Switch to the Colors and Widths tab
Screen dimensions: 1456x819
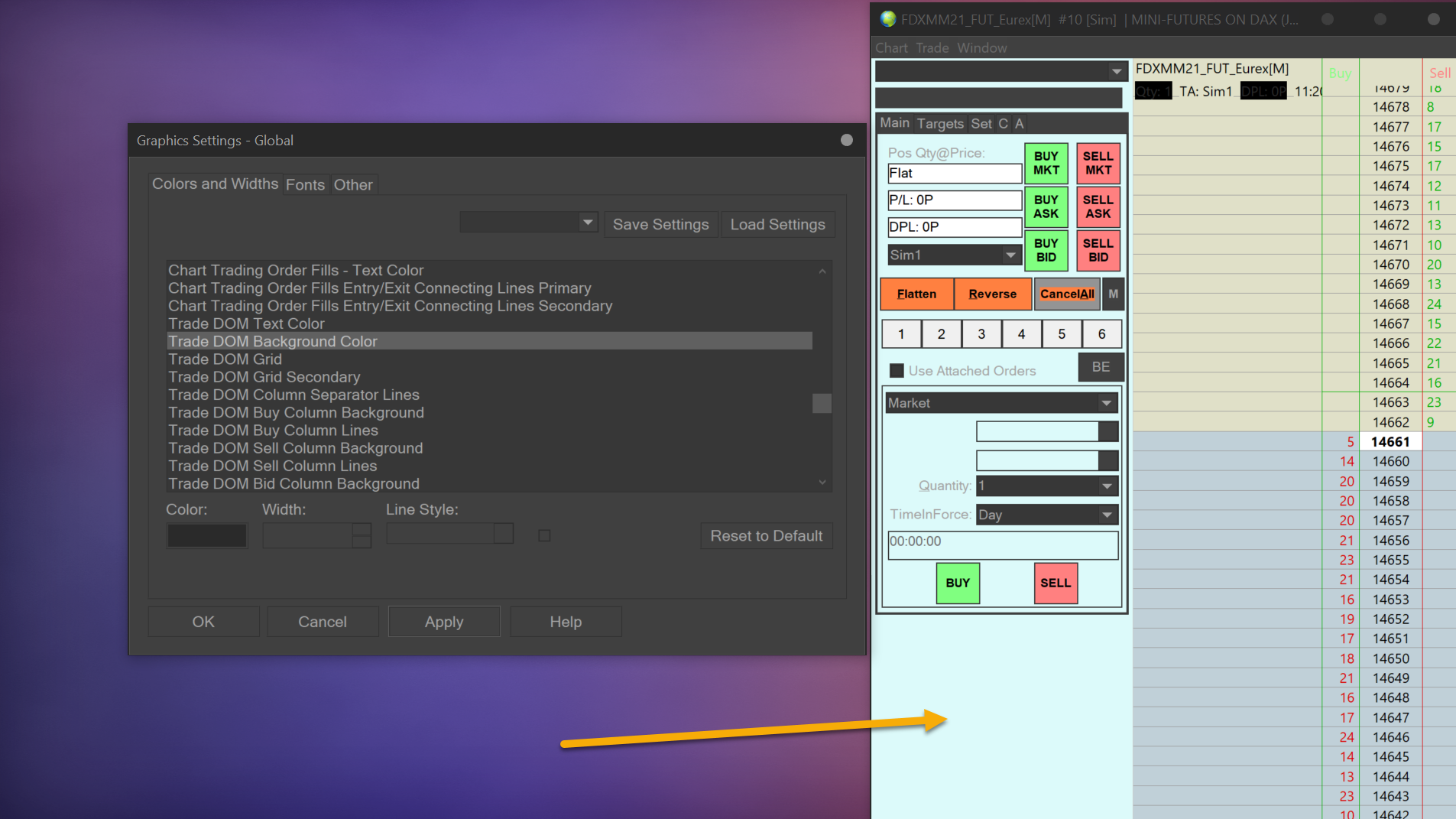click(x=215, y=184)
